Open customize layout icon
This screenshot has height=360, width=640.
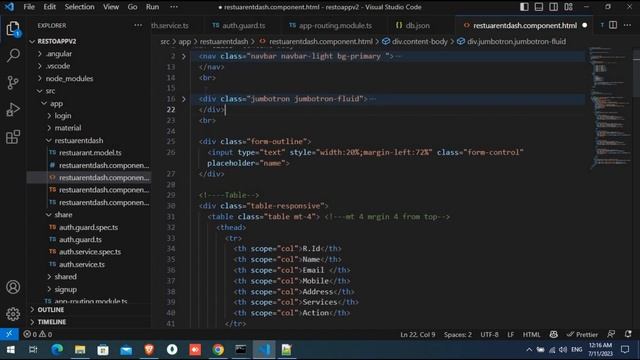568,7
